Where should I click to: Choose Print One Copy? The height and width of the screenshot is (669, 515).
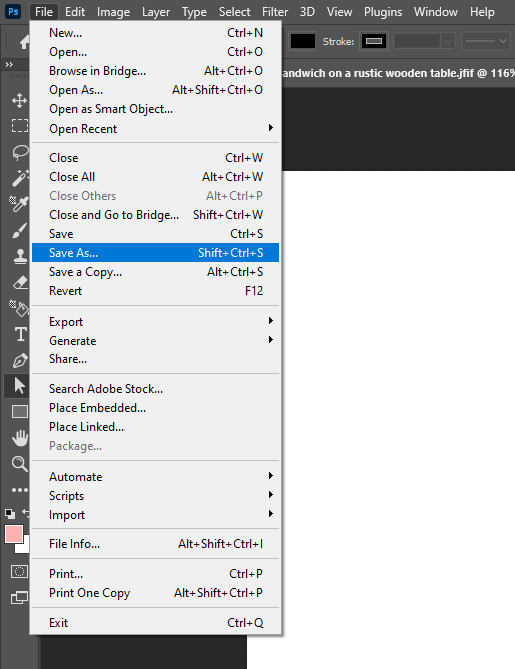pos(155,593)
